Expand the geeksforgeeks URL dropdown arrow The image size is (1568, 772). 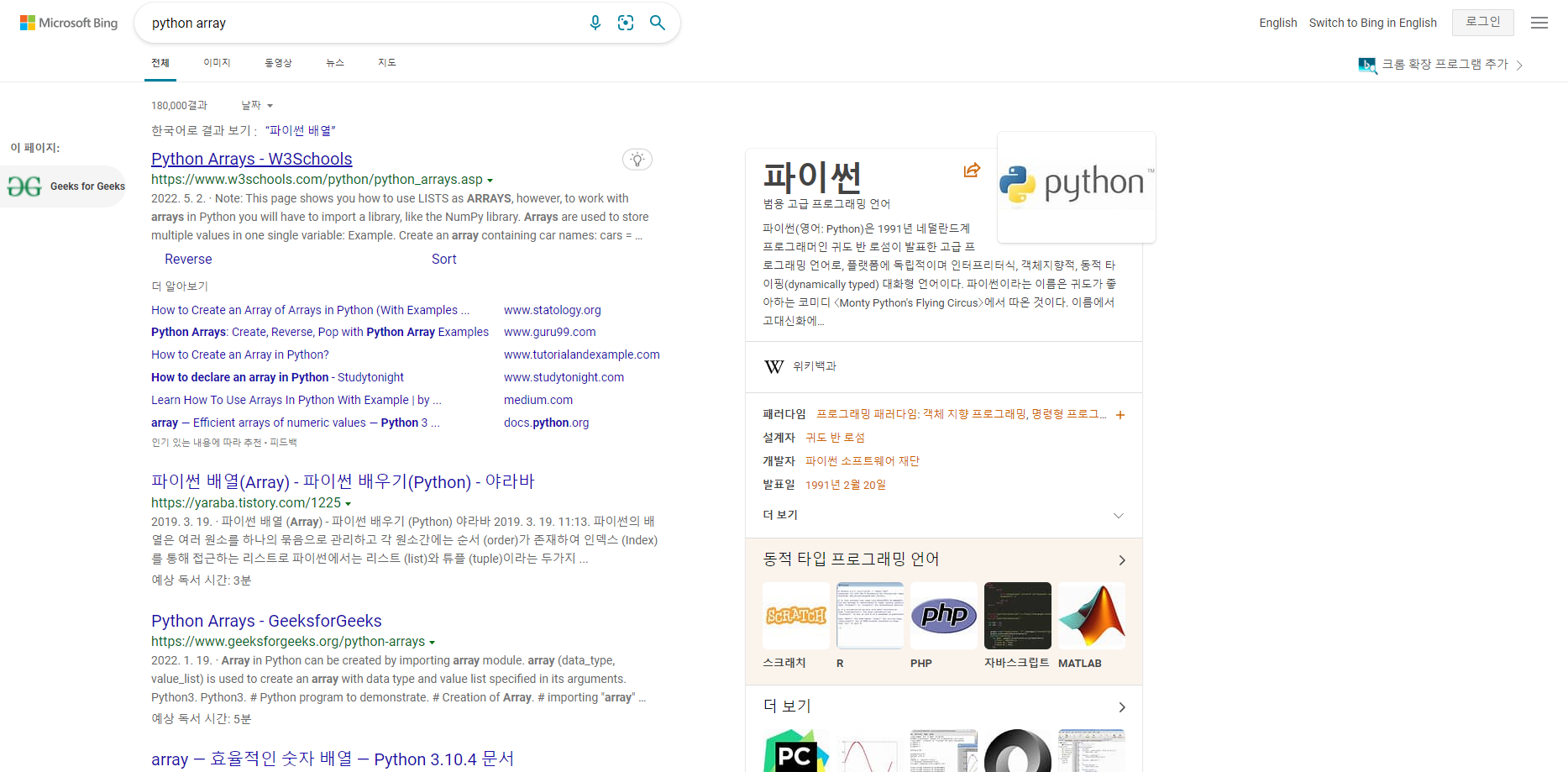tap(432, 643)
